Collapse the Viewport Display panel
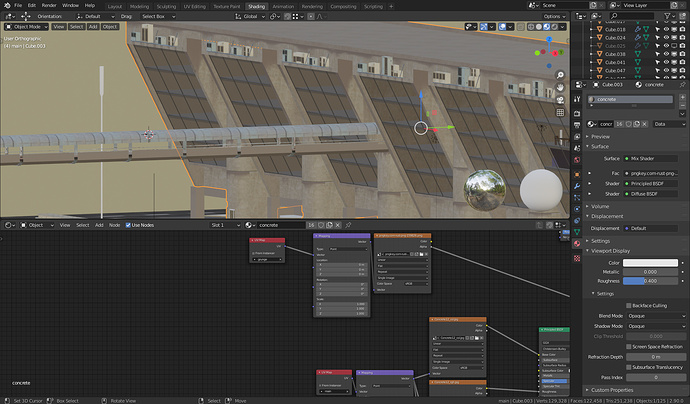Viewport: 690px width, 404px height. point(610,251)
